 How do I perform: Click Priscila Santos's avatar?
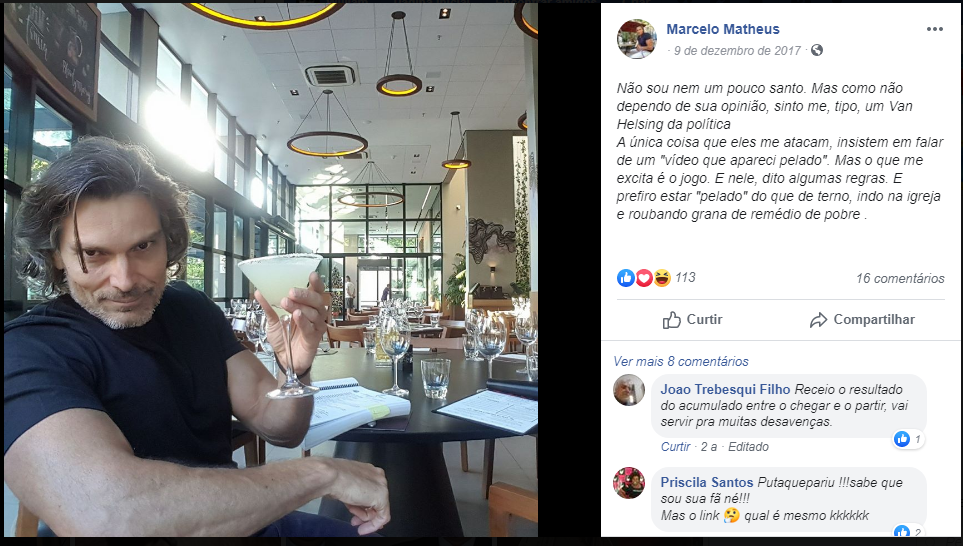[629, 483]
